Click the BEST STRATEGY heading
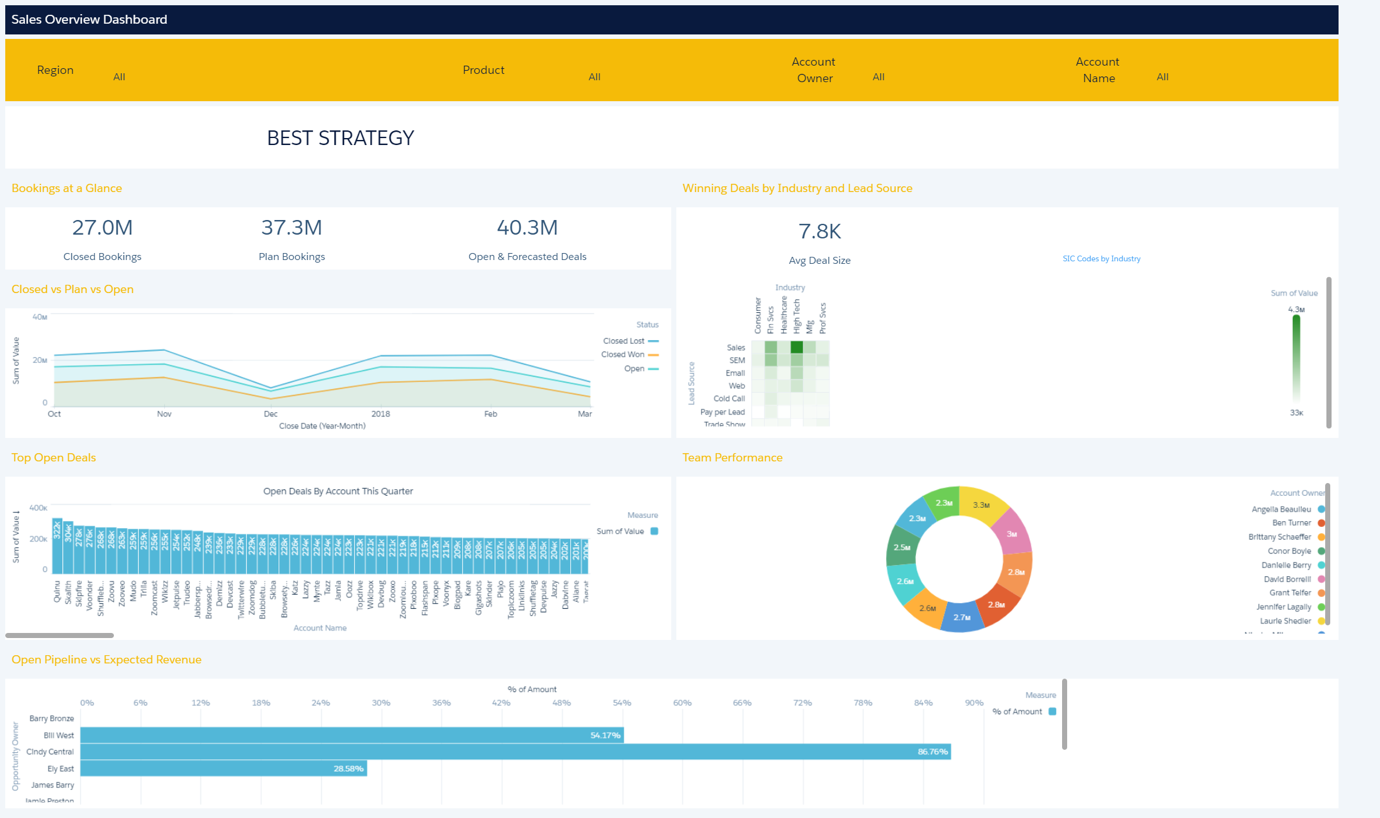 (340, 138)
